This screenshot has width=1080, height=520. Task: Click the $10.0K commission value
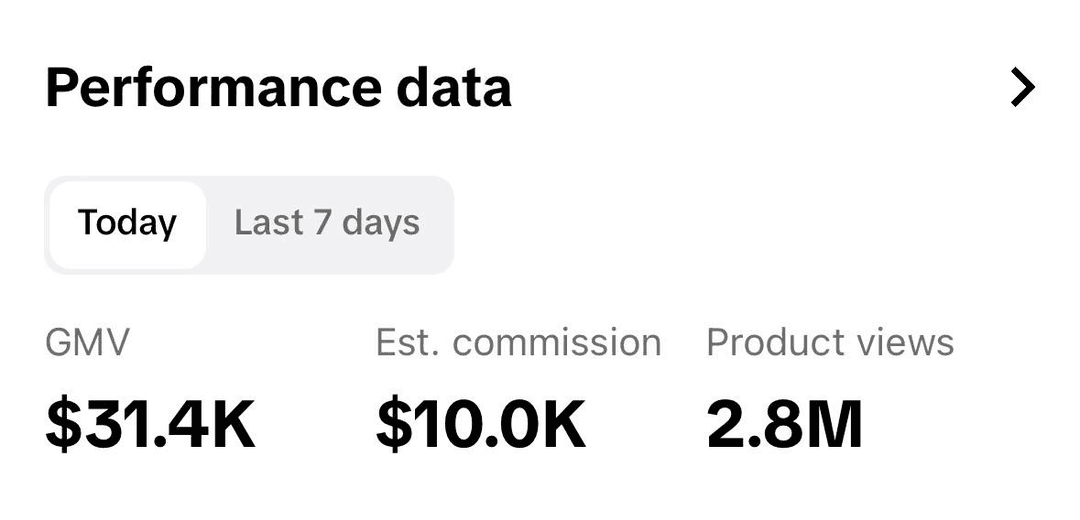click(x=481, y=423)
